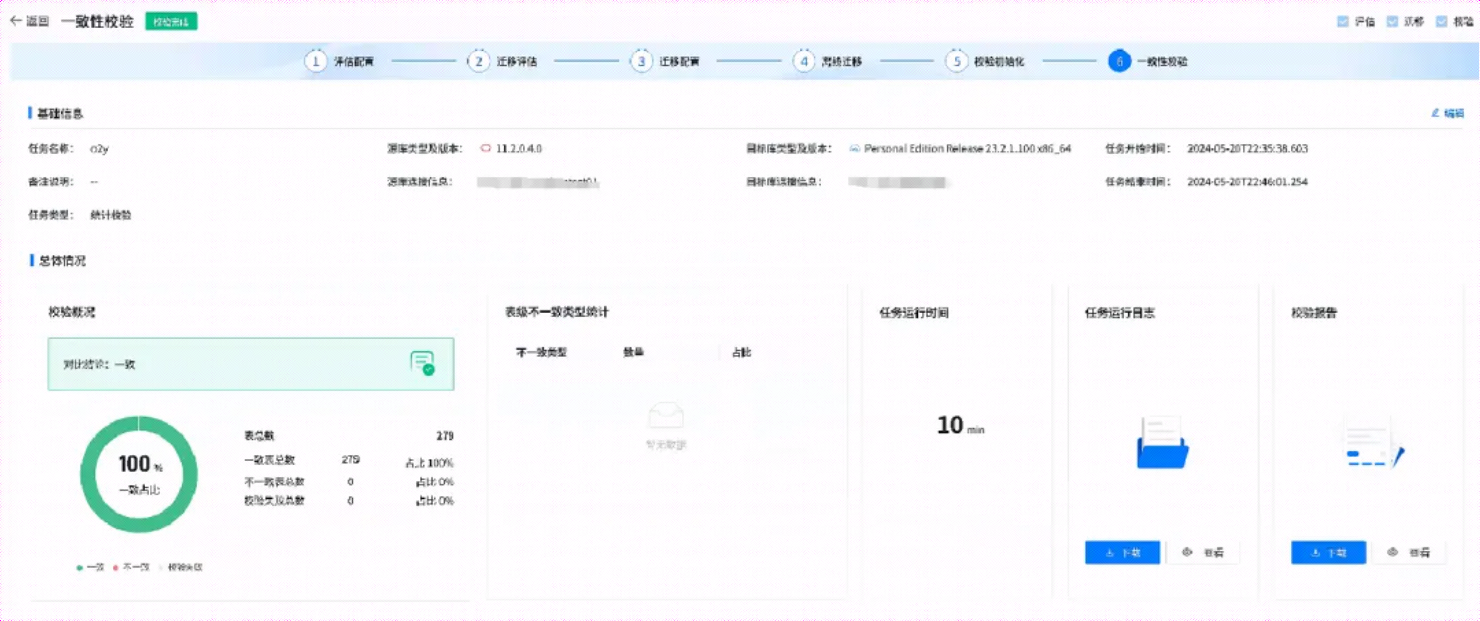Go to step 3 迁移配置

[666, 61]
